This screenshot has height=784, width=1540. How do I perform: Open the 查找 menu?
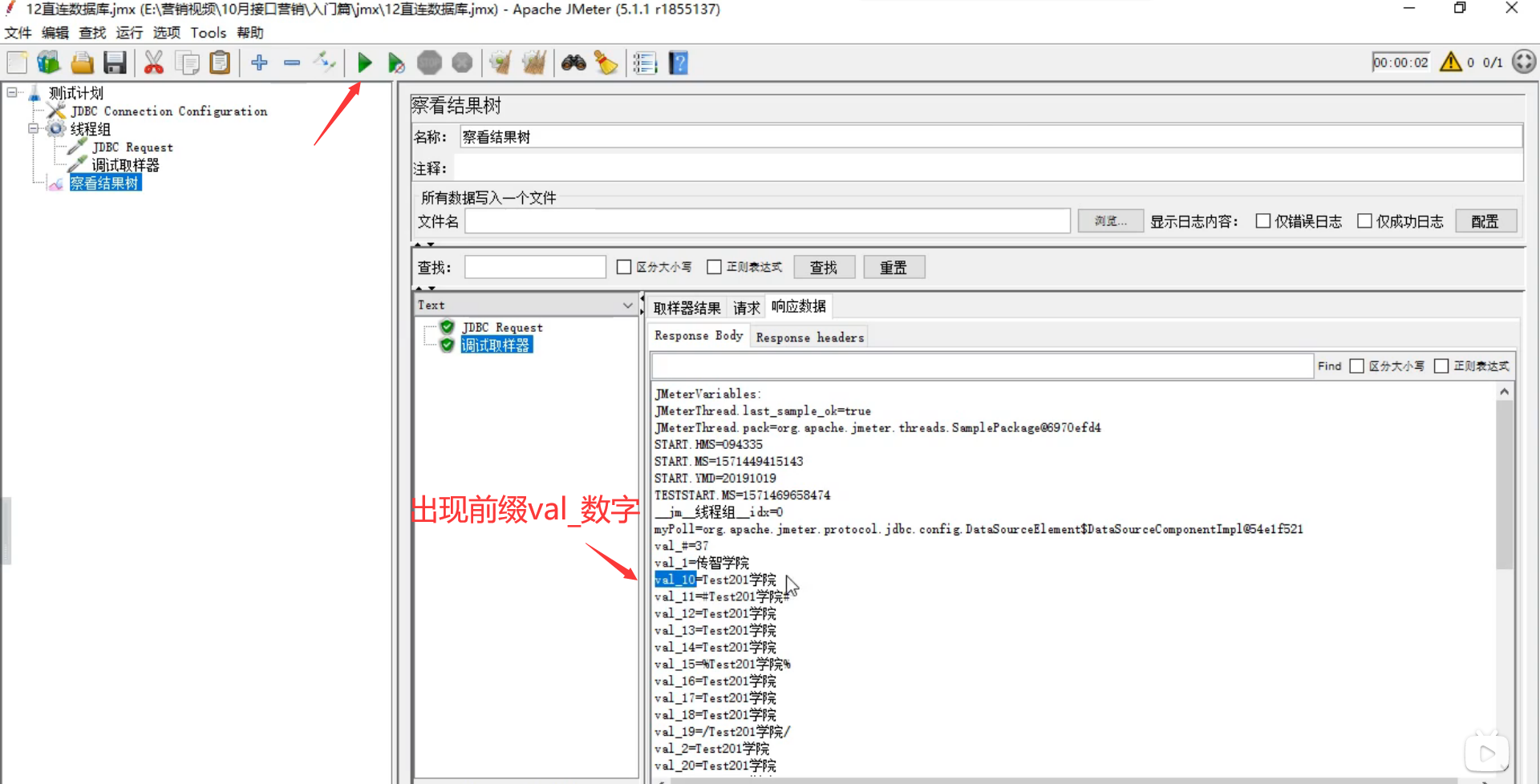point(92,33)
